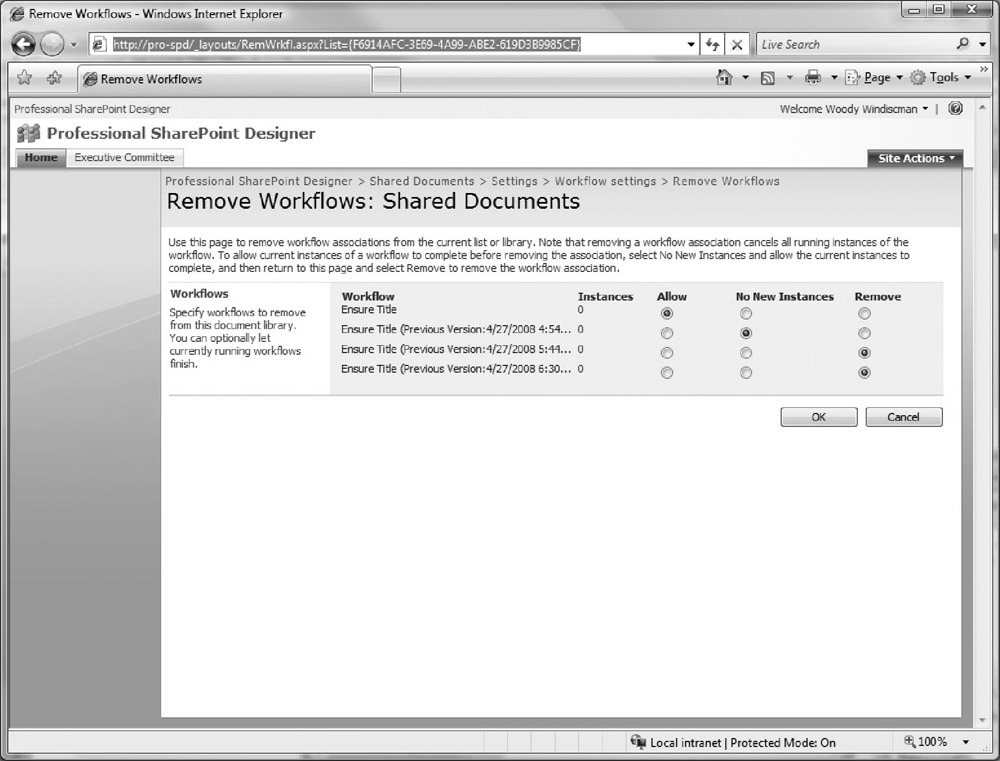
Task: Select Remove for the 5:44 previous version
Action: [864, 353]
